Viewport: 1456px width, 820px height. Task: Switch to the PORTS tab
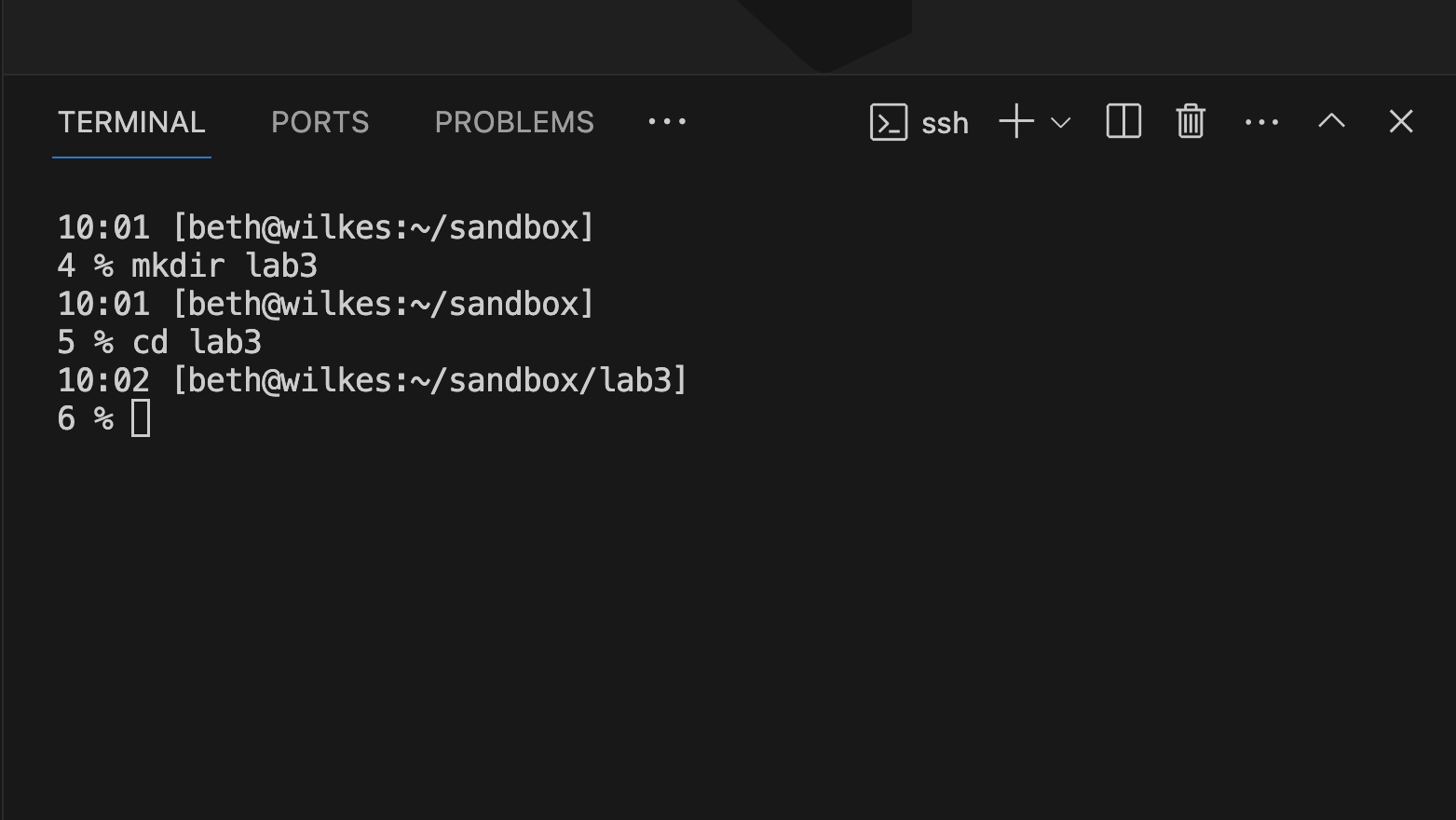[x=320, y=122]
